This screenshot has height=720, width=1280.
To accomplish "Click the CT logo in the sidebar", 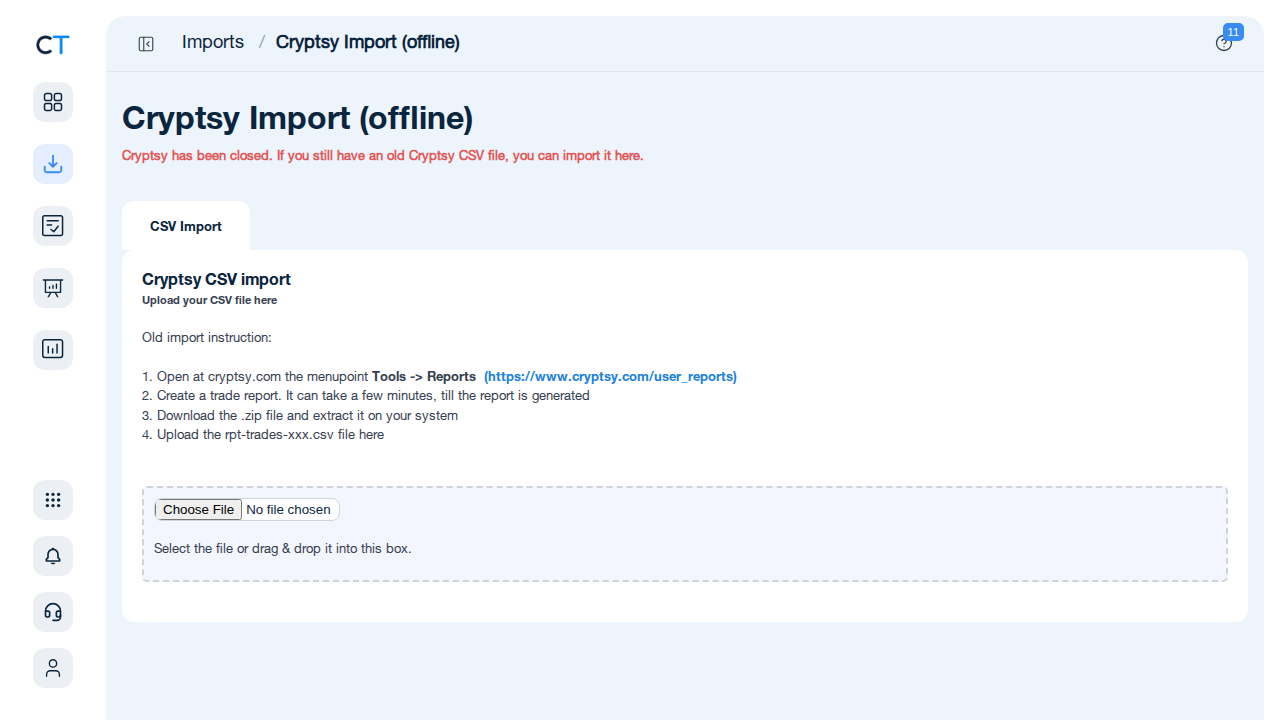I will pos(53,45).
